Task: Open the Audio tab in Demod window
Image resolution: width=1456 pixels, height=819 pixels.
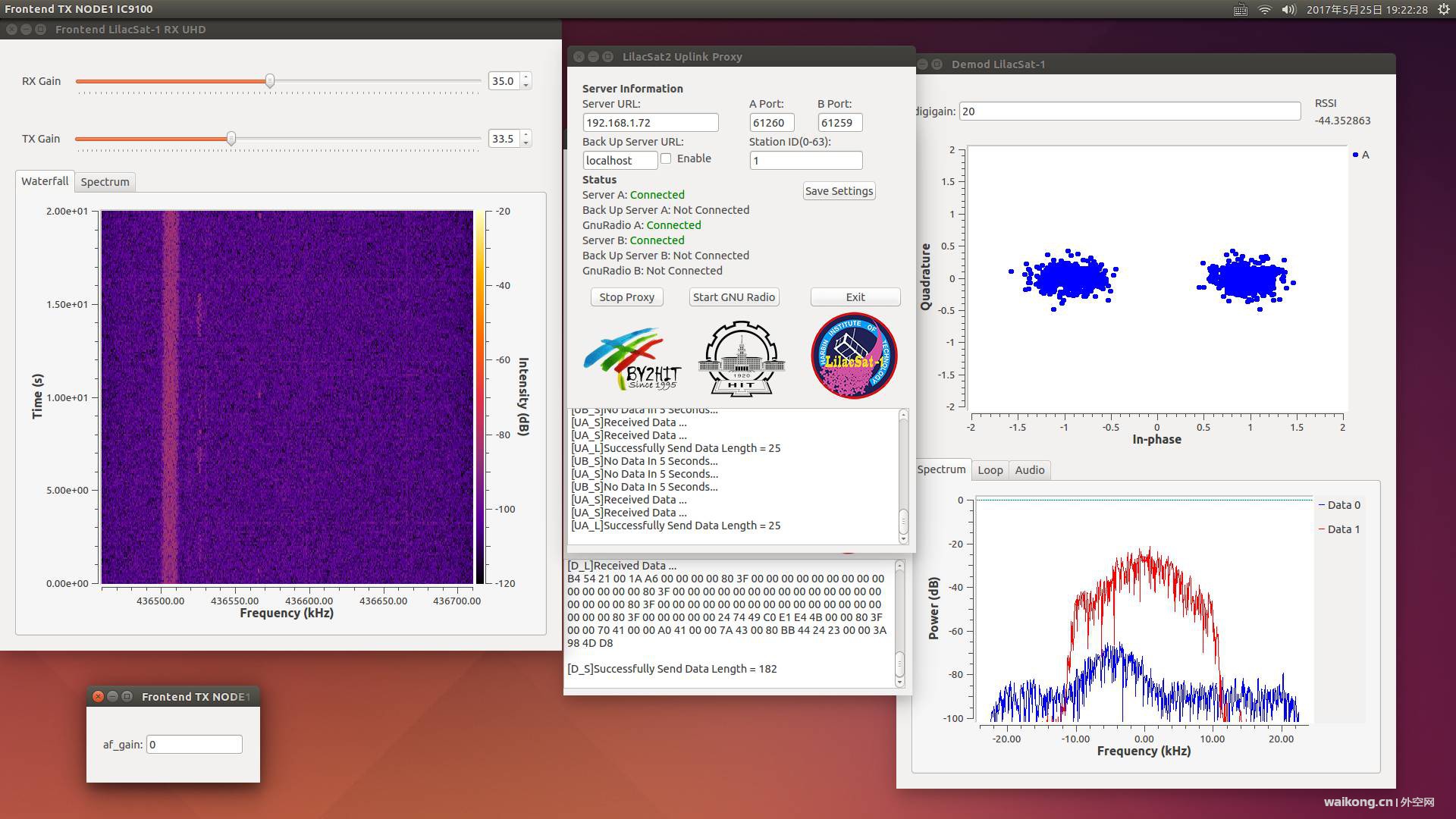Action: (1030, 470)
